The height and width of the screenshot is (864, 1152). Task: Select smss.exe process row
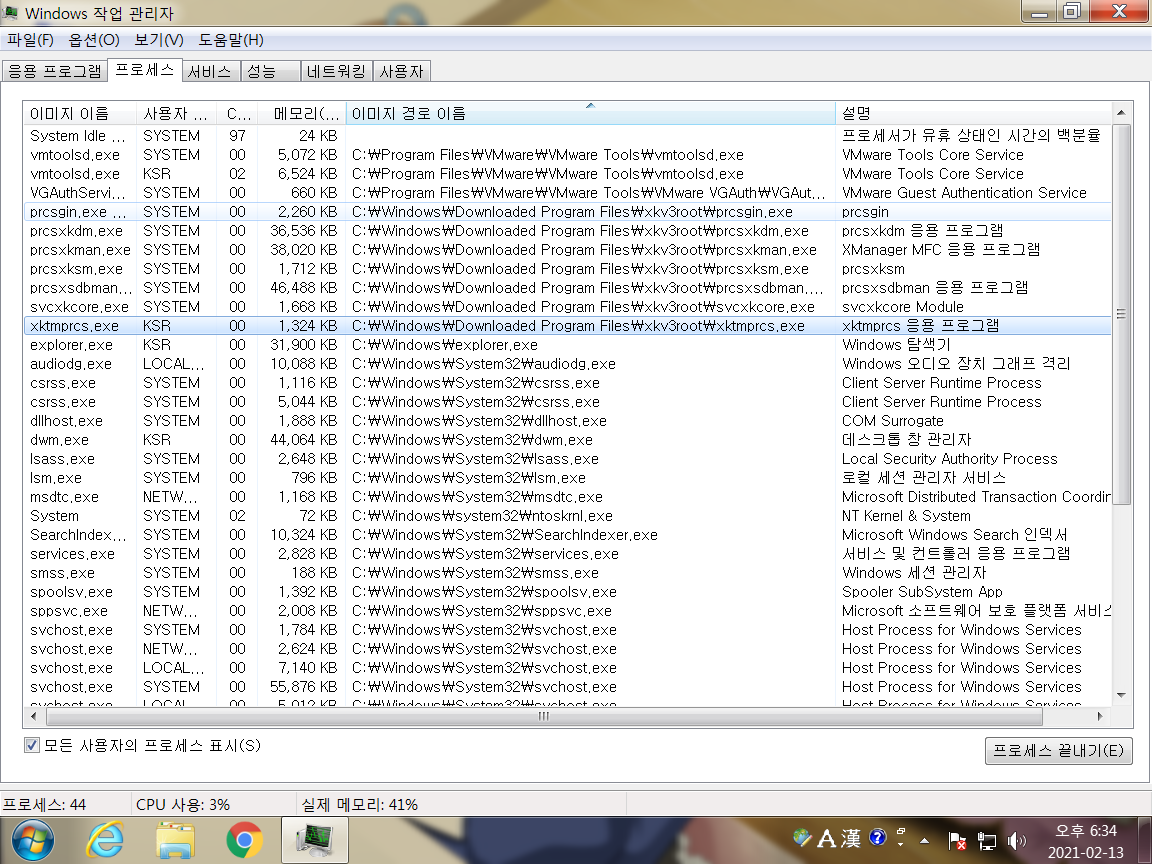567,573
